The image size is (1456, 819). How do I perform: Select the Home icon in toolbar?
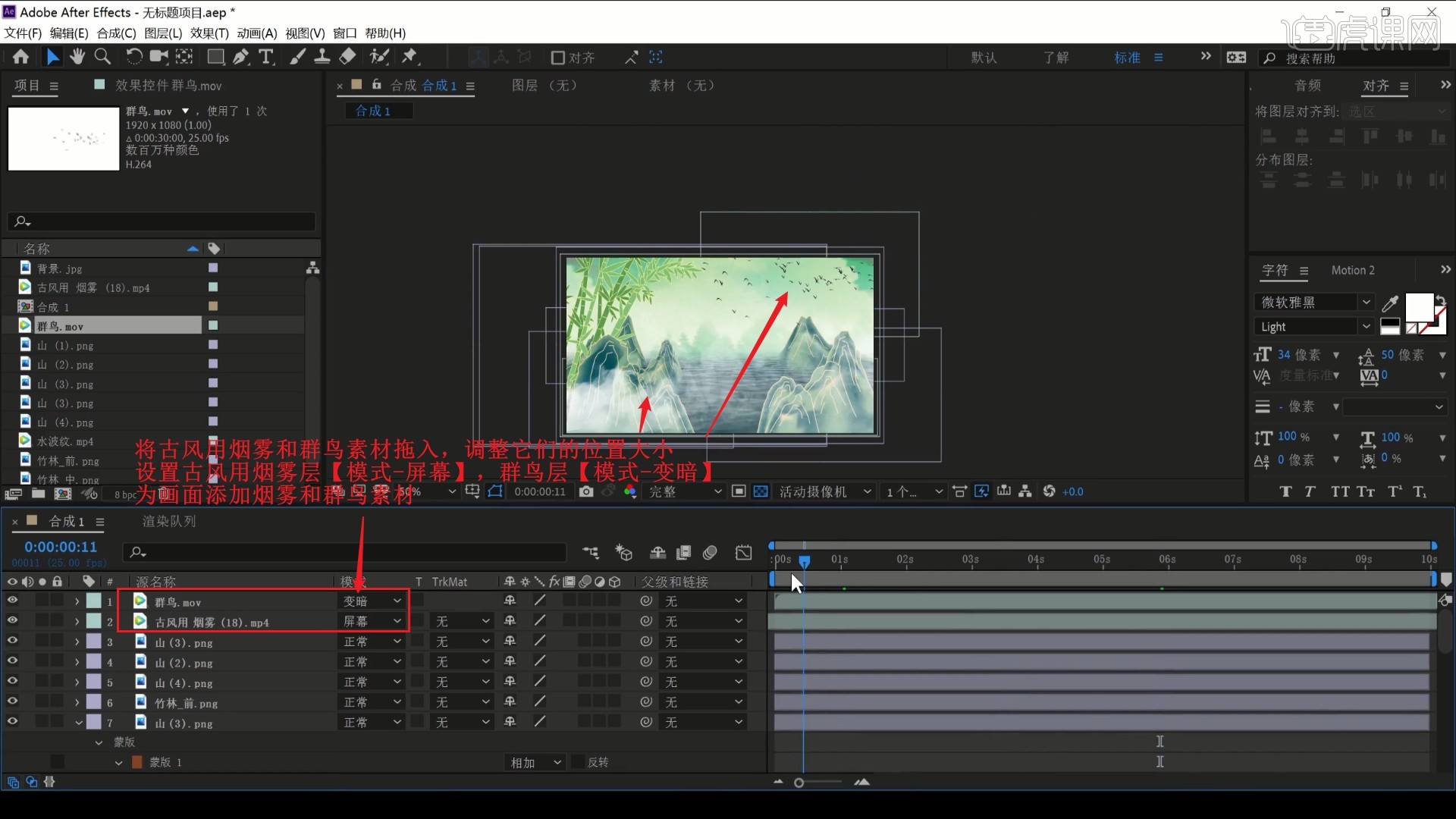pos(20,57)
